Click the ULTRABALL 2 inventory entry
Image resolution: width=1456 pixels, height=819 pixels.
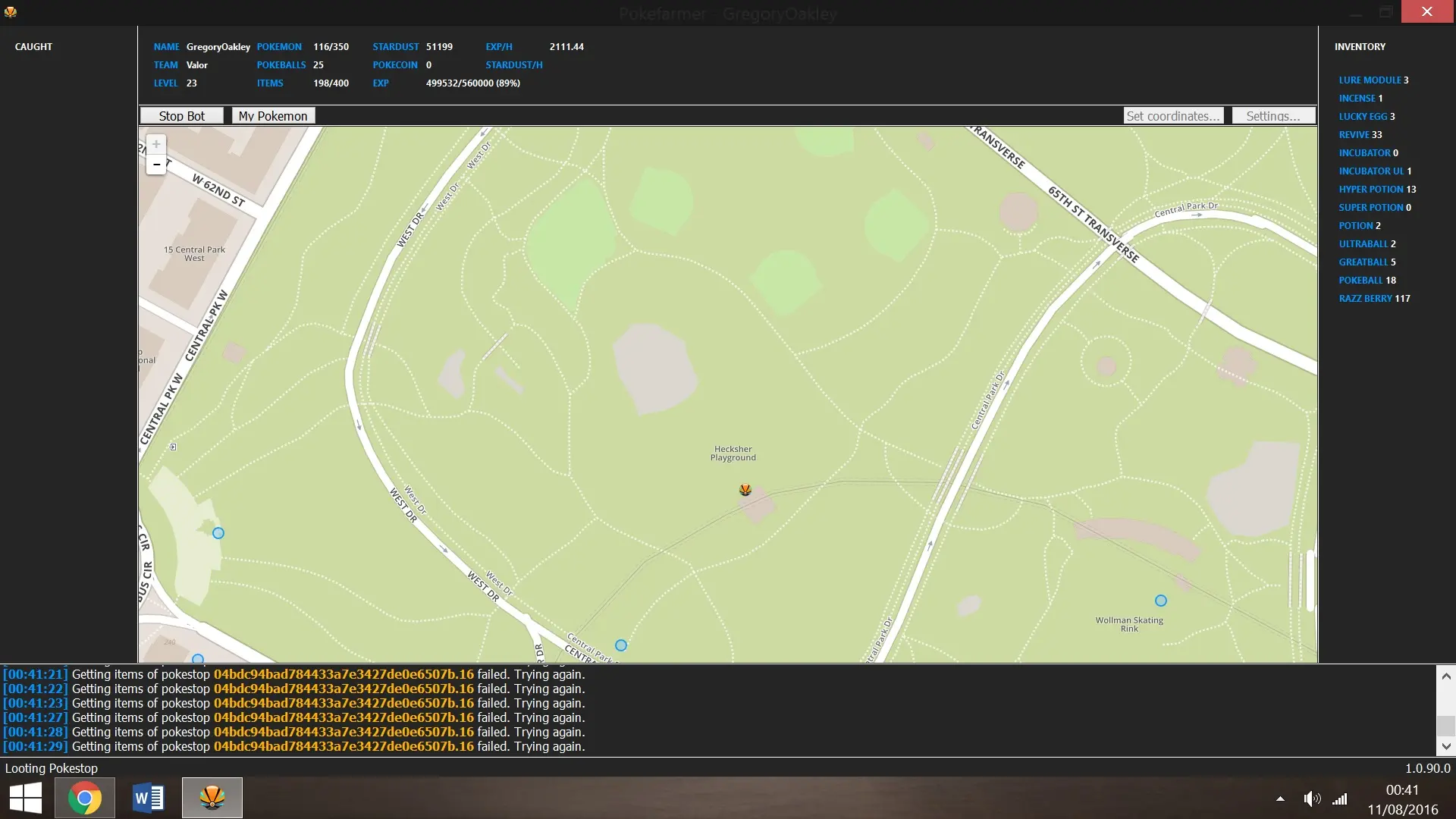(1367, 243)
